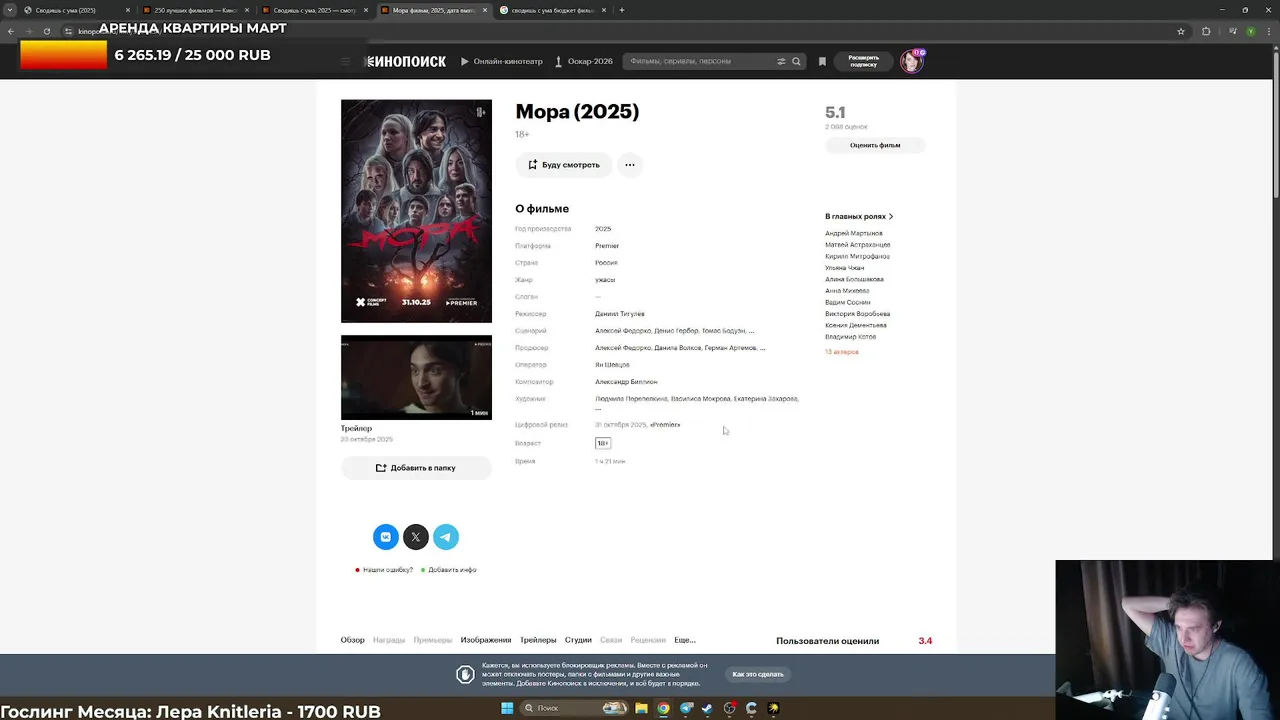Switch to the Студии tab
1280x720 pixels.
(x=578, y=640)
